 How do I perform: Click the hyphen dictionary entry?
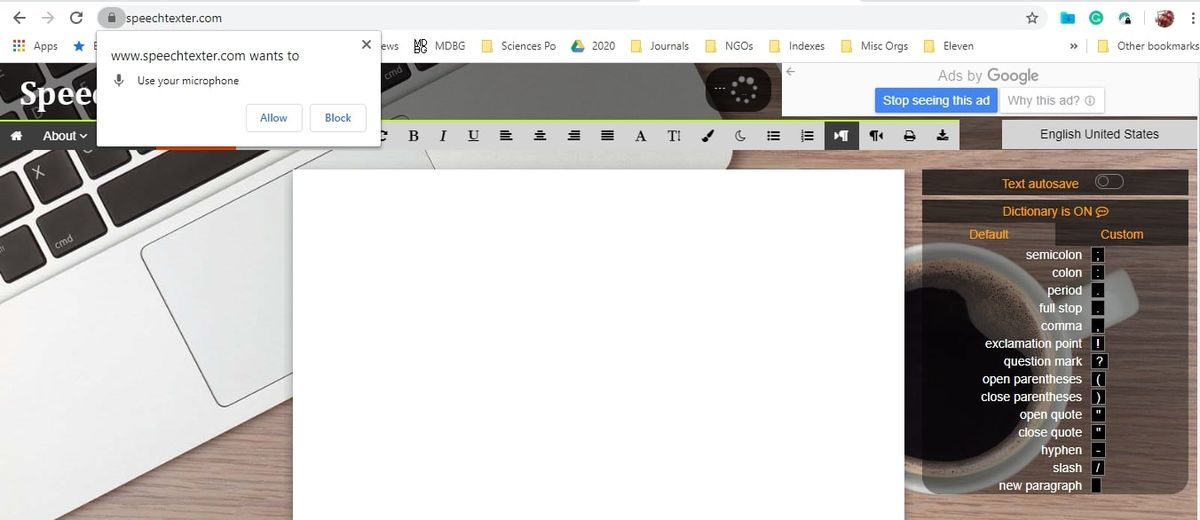click(1072, 450)
